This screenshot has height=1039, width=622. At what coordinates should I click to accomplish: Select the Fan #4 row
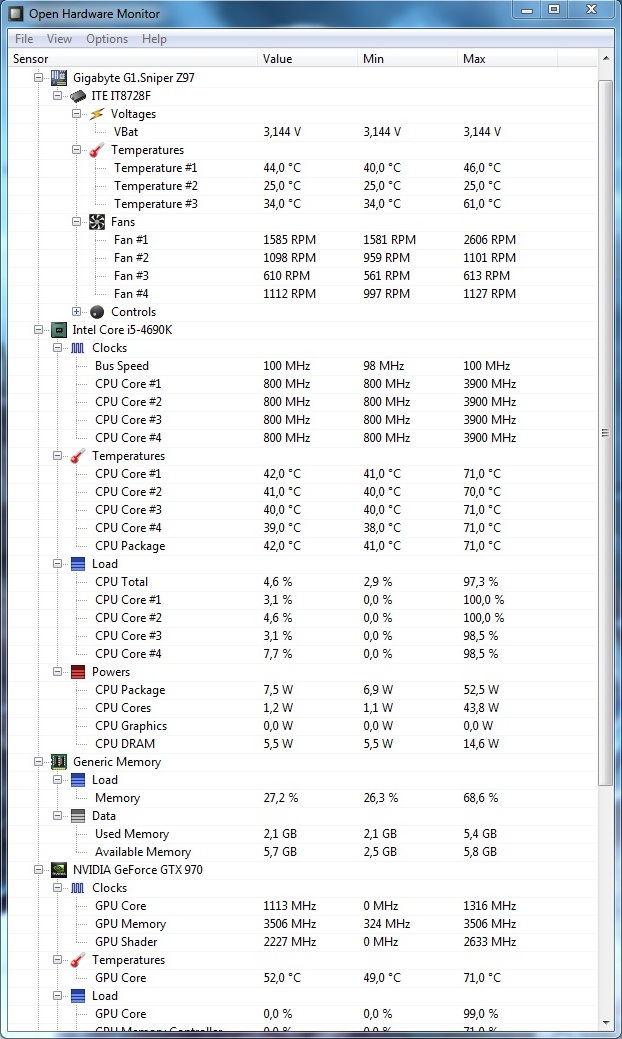click(302, 294)
